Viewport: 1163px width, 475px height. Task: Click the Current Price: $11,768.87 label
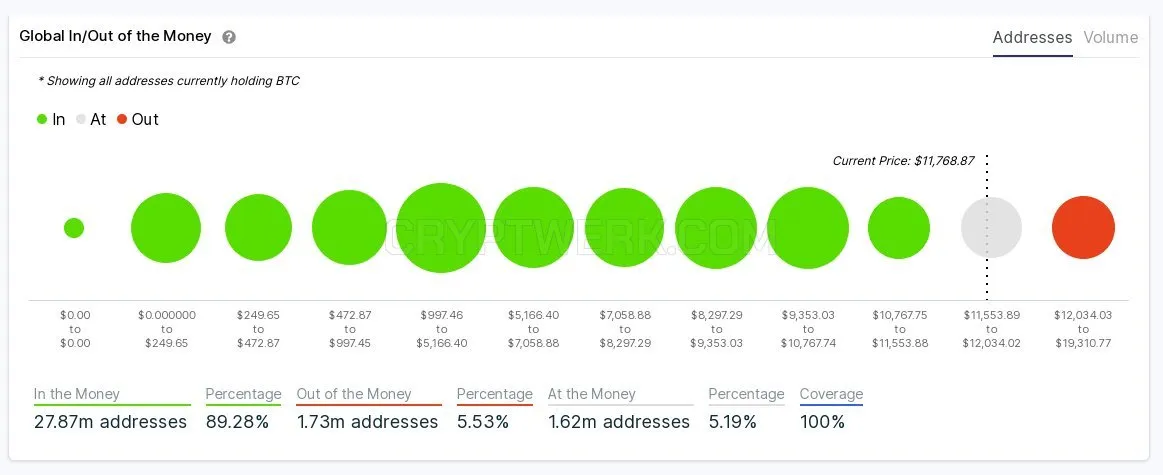click(903, 160)
